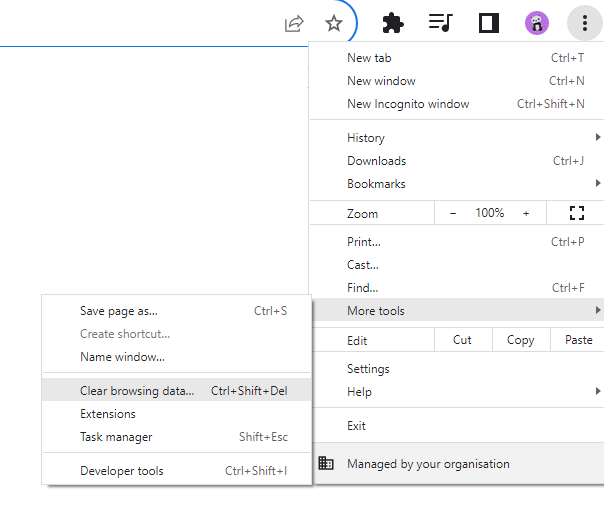Toggle the side panel icon
Viewport: 604px width, 511px height.
(x=489, y=23)
